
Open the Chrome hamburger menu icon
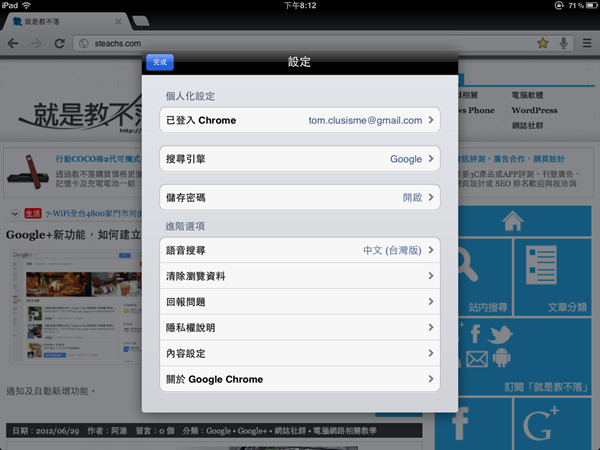coord(587,43)
